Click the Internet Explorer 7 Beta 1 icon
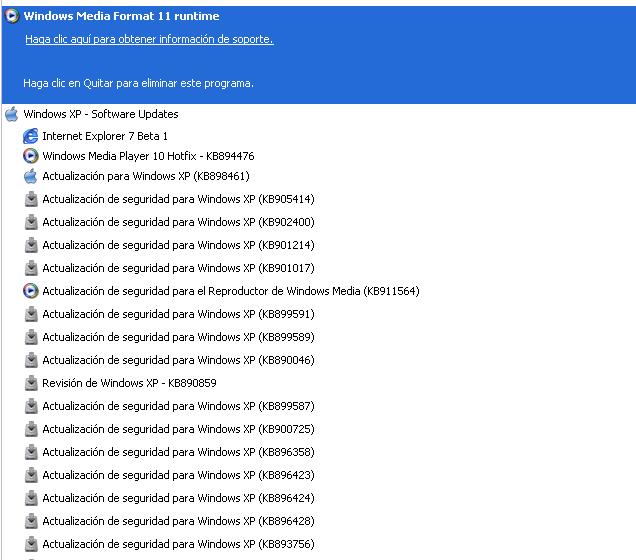Viewport: 636px width, 560px height. point(31,136)
